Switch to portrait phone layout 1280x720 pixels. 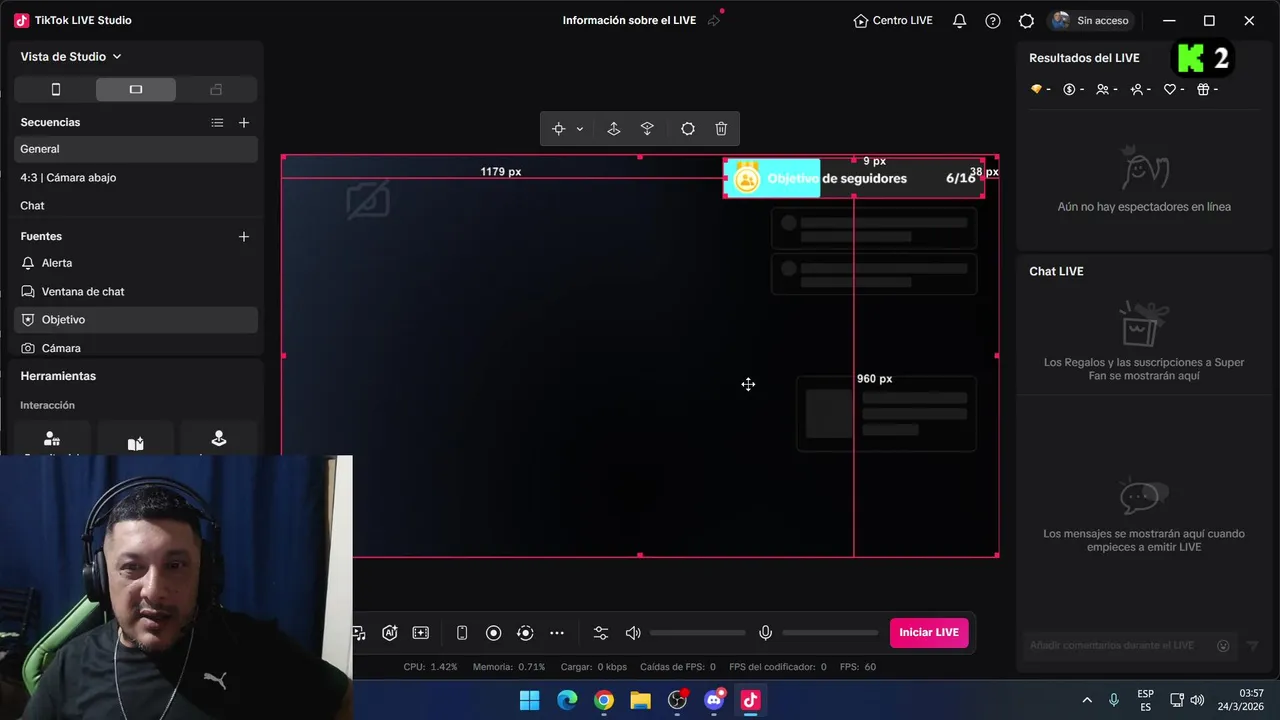click(56, 89)
